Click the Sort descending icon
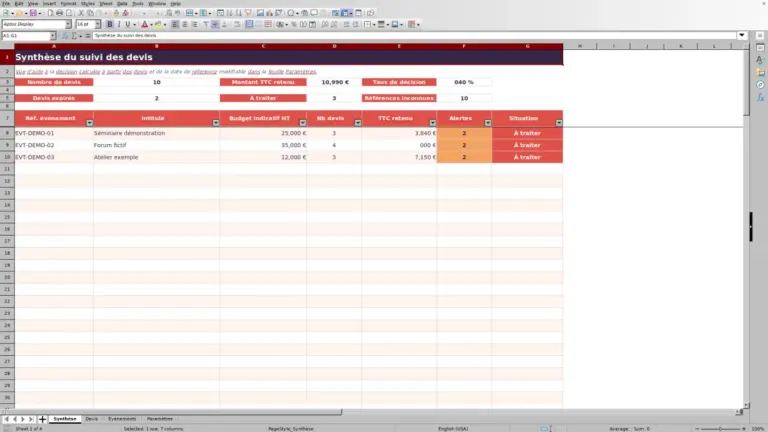This screenshot has width=768, height=432. [239, 13]
